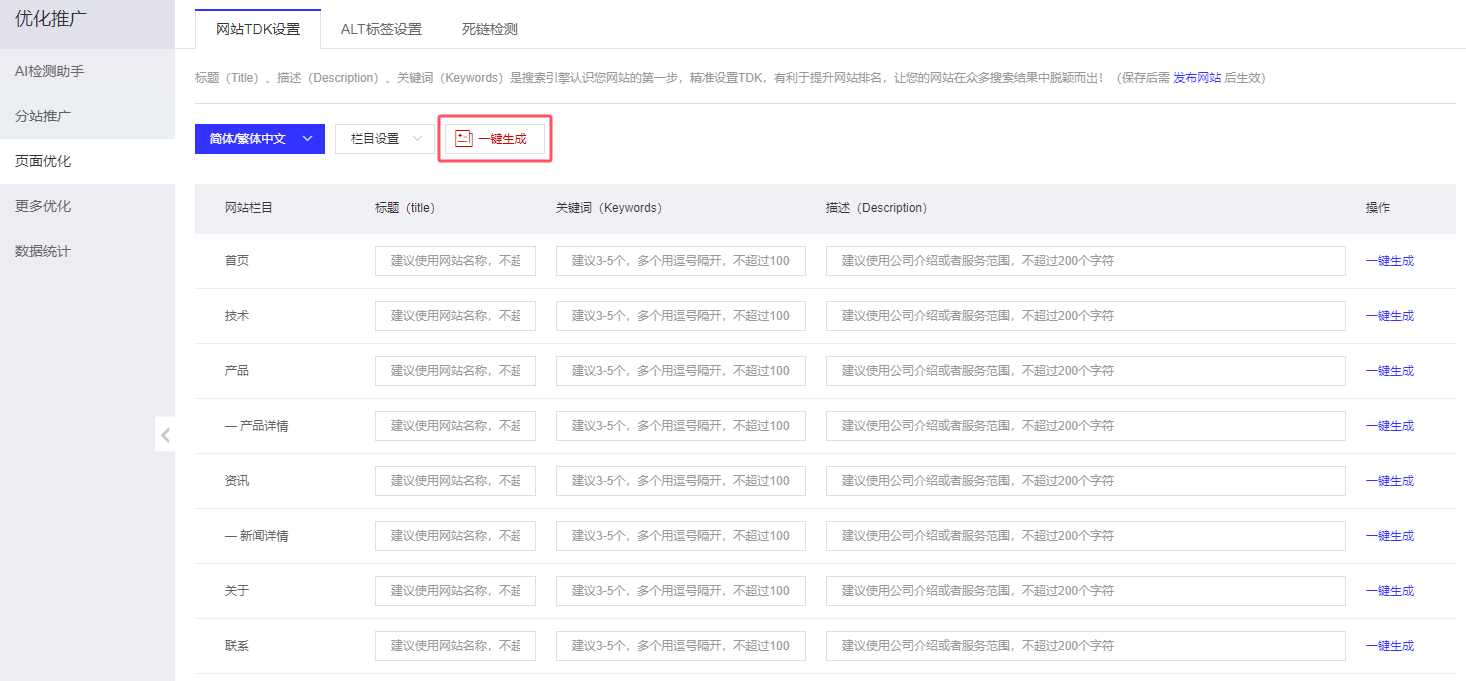
Task: Click the magic-generate icon inside the 一键生成 button
Action: click(x=462, y=139)
